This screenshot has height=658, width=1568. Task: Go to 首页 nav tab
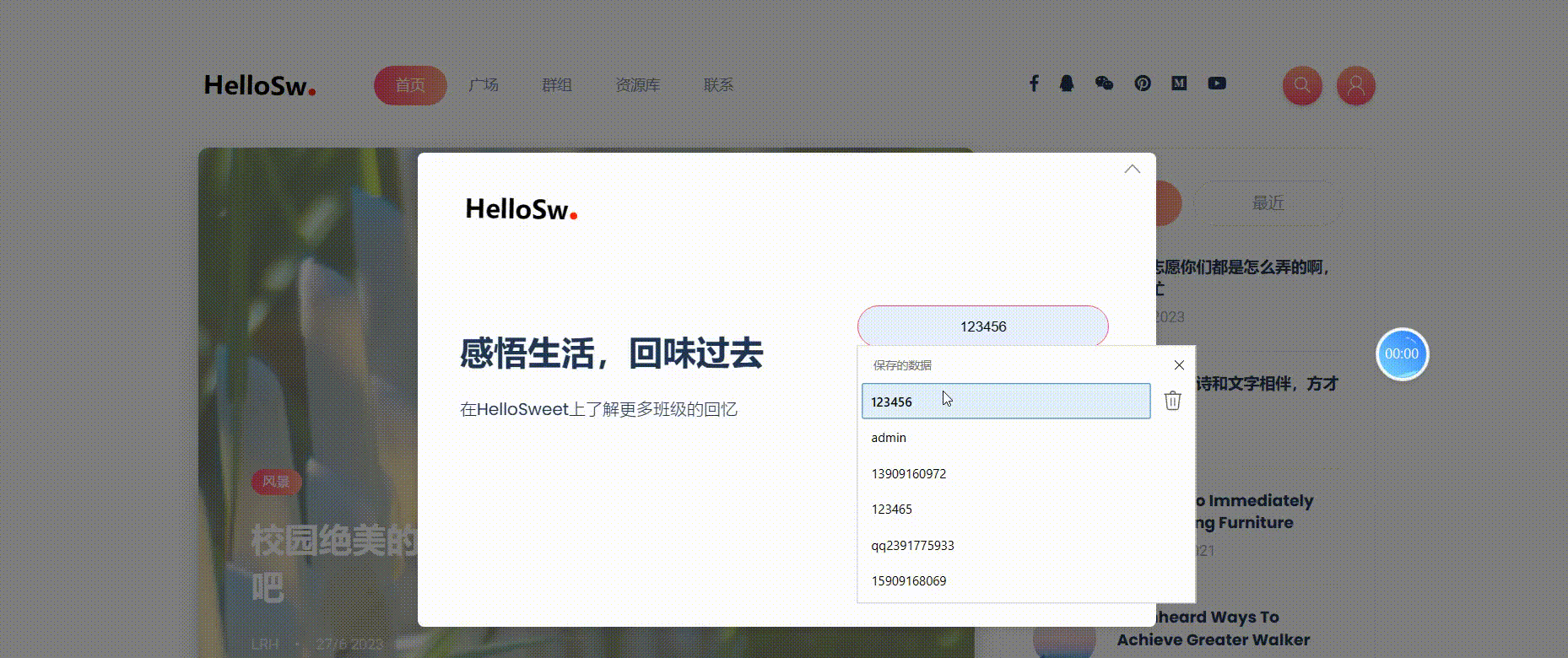point(410,85)
